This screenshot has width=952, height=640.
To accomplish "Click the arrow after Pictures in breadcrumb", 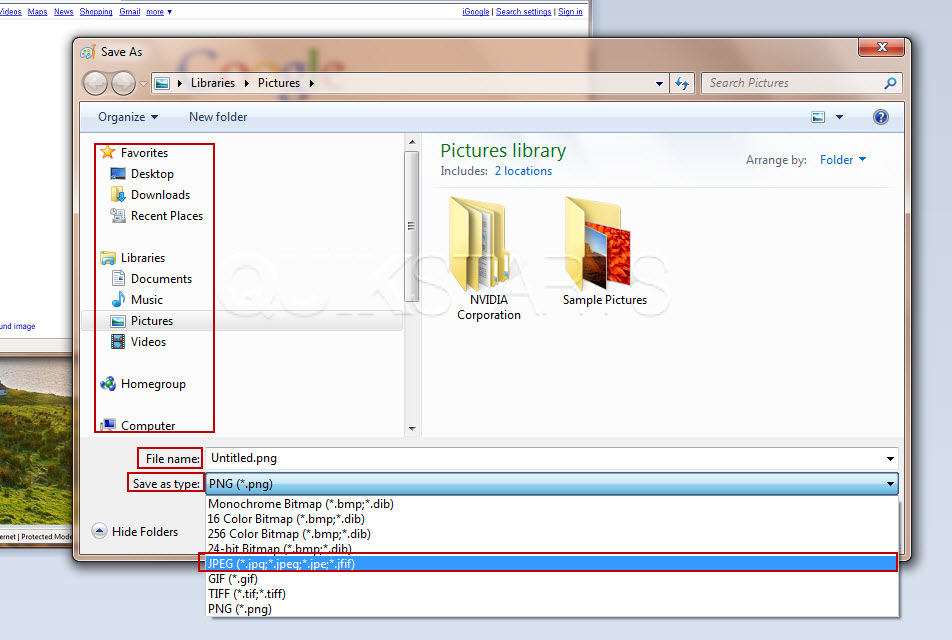I will (x=311, y=83).
